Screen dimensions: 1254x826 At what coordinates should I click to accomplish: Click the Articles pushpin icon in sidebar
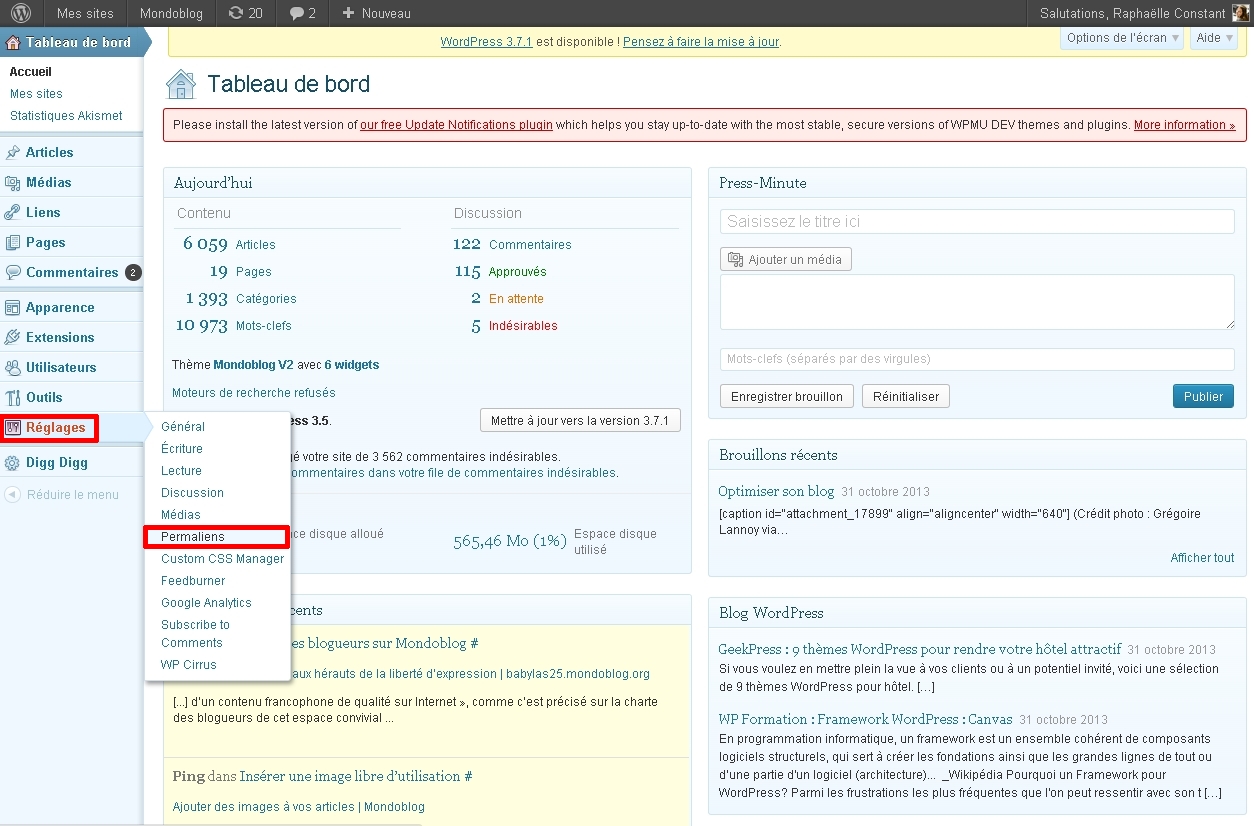[13, 153]
